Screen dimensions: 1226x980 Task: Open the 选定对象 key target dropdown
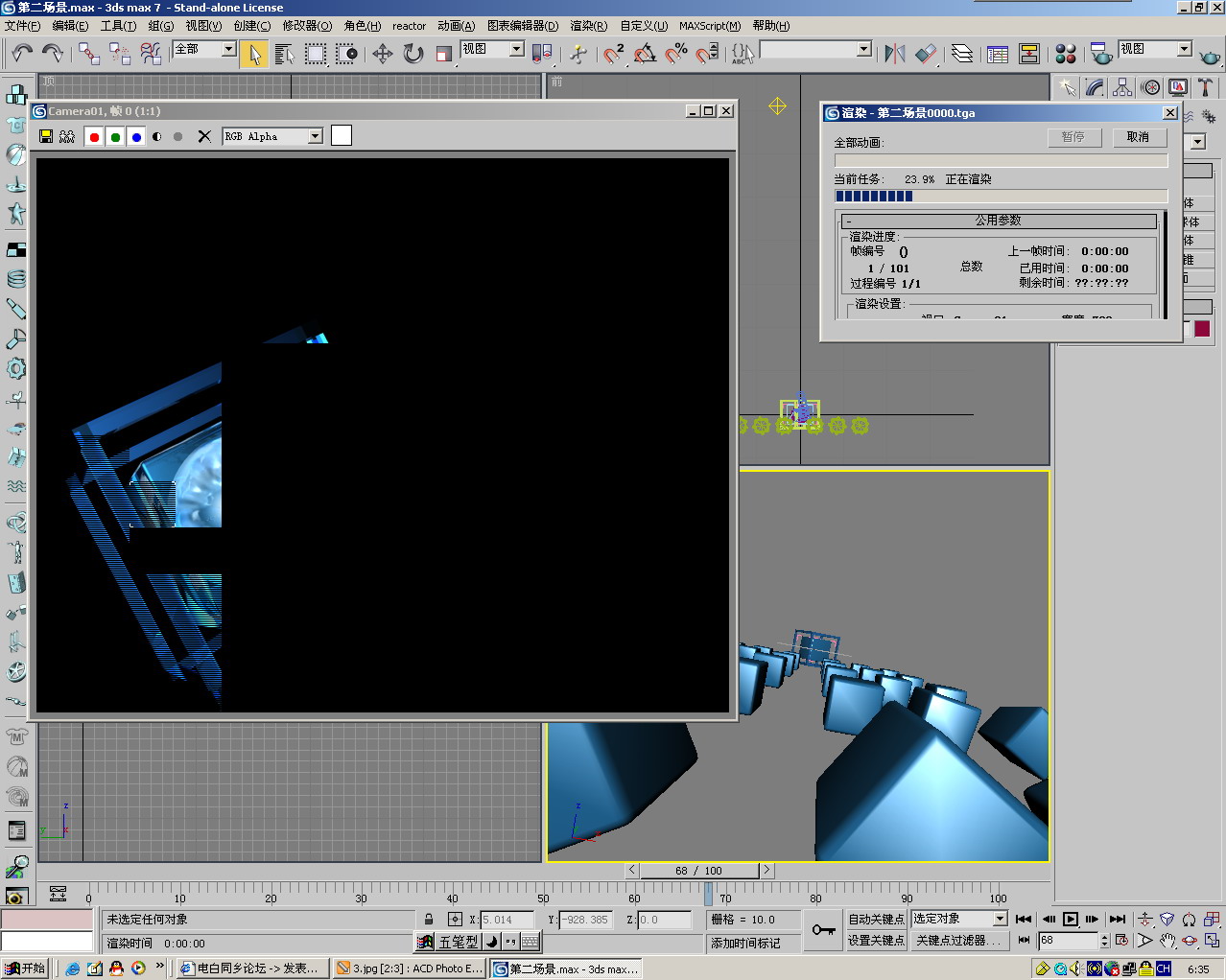pos(1000,919)
